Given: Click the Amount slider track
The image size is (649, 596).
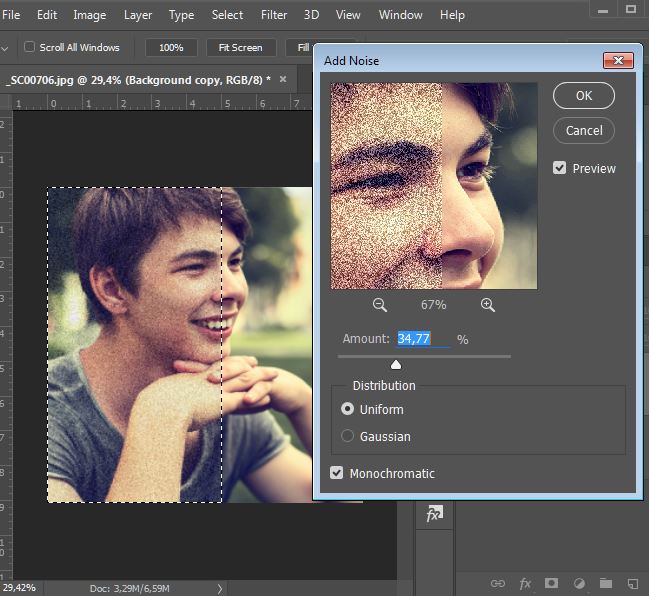Looking at the screenshot, I should tap(424, 356).
